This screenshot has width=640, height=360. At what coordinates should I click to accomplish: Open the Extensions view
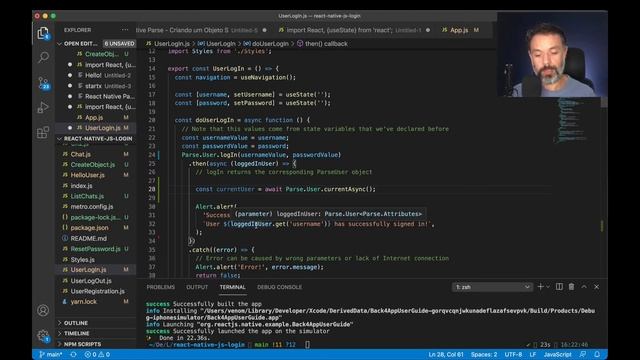point(43,132)
